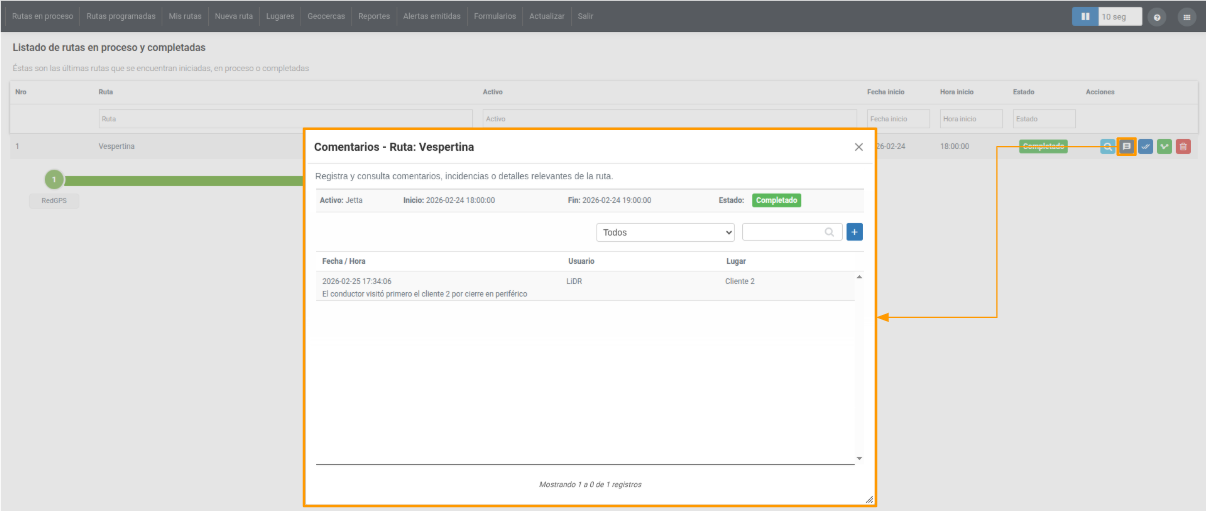Click the blue double-check action icon

1146,146
